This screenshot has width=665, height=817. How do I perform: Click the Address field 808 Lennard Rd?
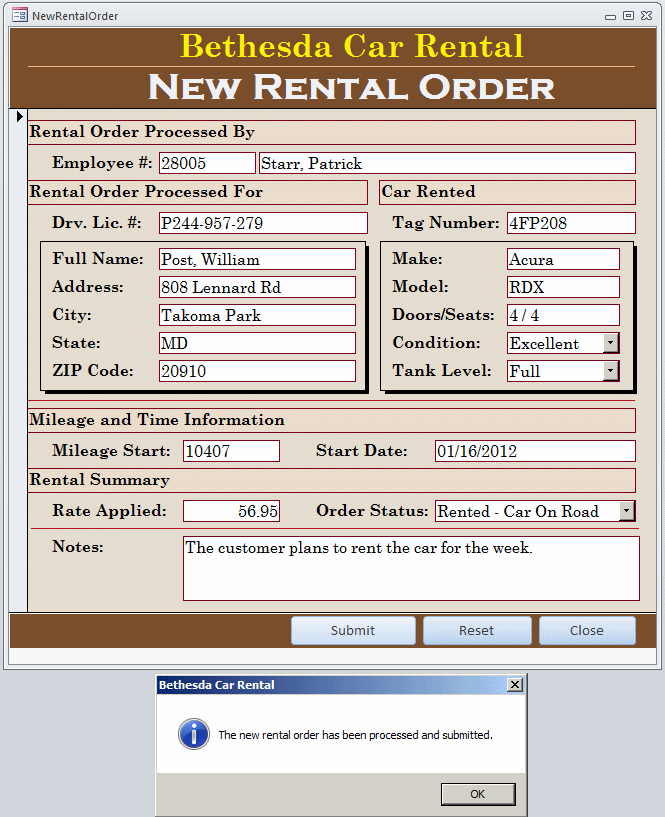pyautogui.click(x=257, y=287)
